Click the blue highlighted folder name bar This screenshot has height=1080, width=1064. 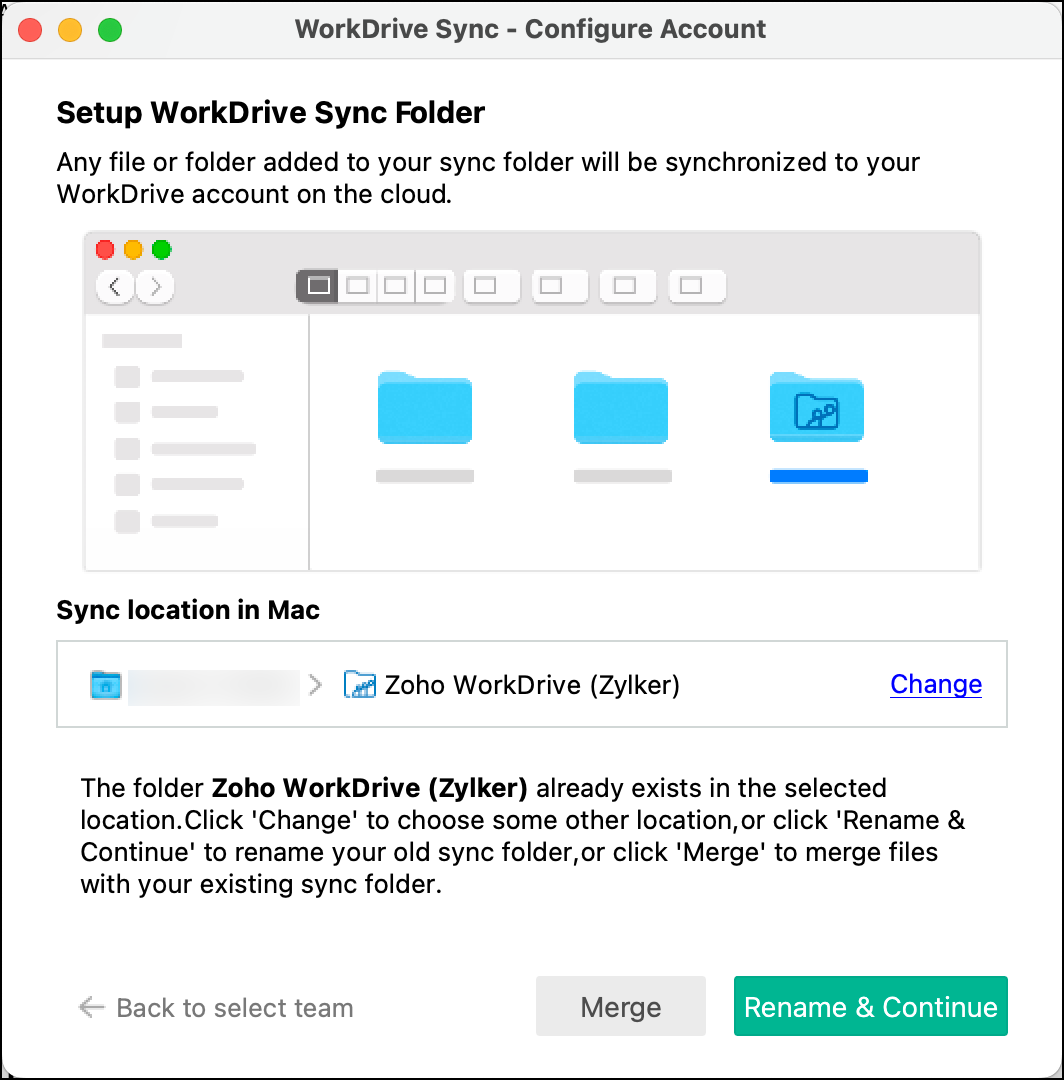(818, 476)
